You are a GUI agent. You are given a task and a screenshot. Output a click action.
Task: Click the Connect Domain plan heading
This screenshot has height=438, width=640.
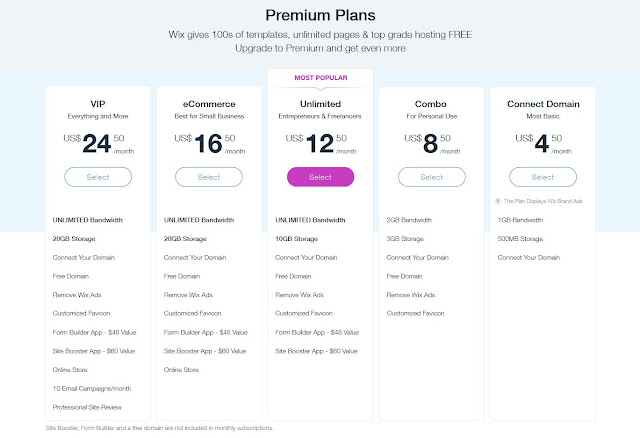pyautogui.click(x=543, y=104)
